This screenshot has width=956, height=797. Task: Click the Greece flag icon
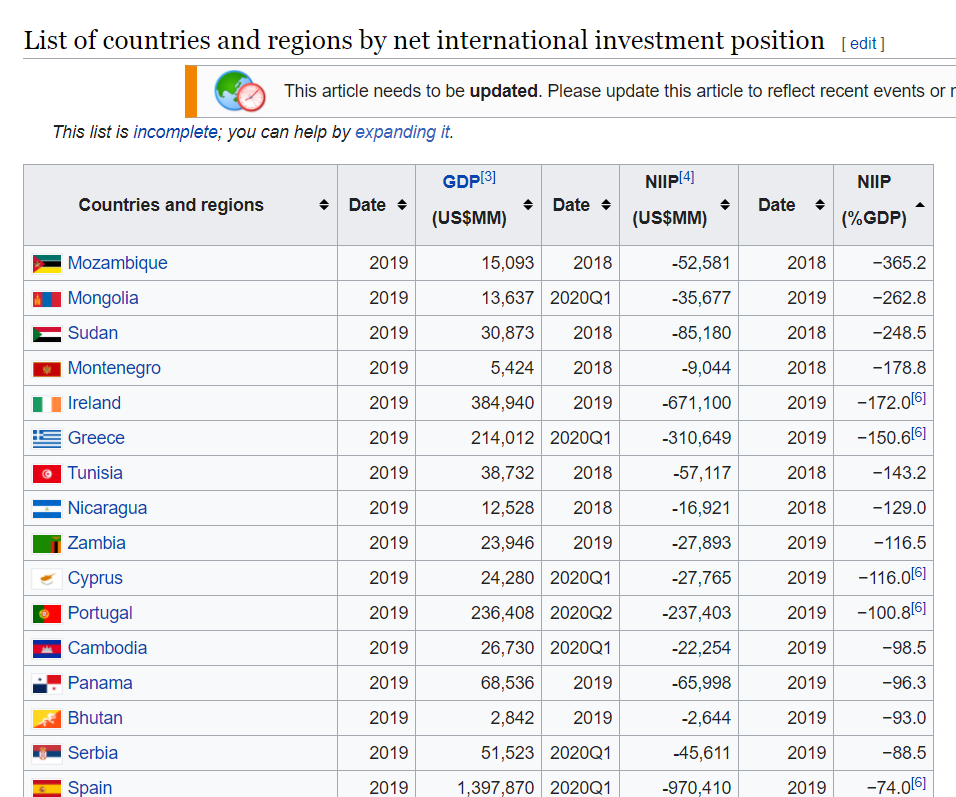46,439
